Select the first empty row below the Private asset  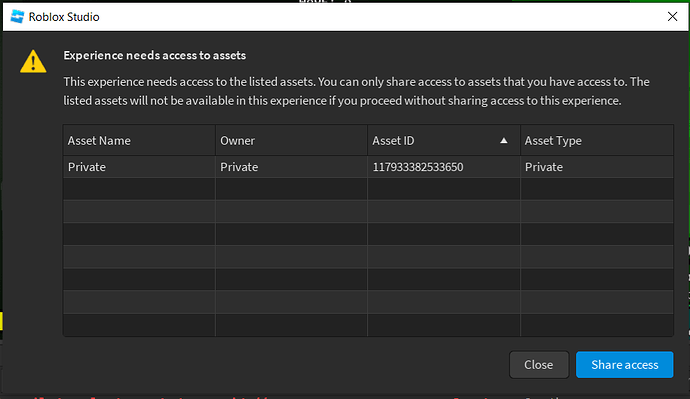point(368,189)
